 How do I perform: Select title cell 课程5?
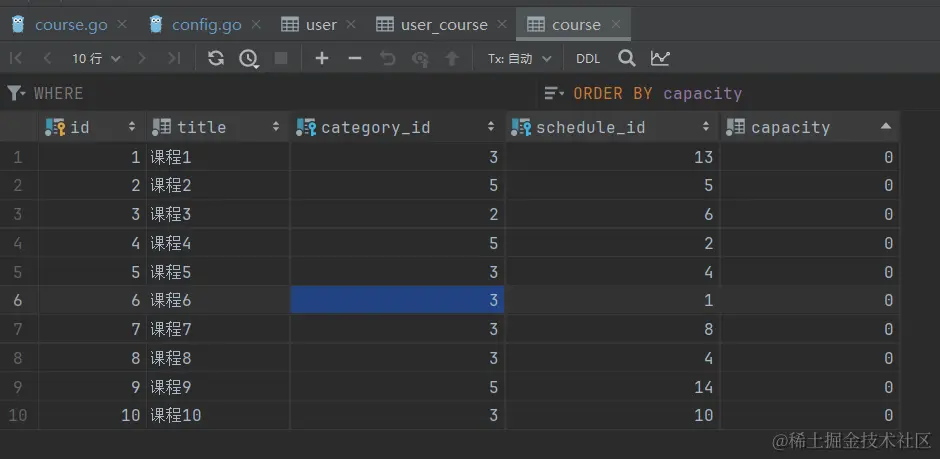[218, 272]
